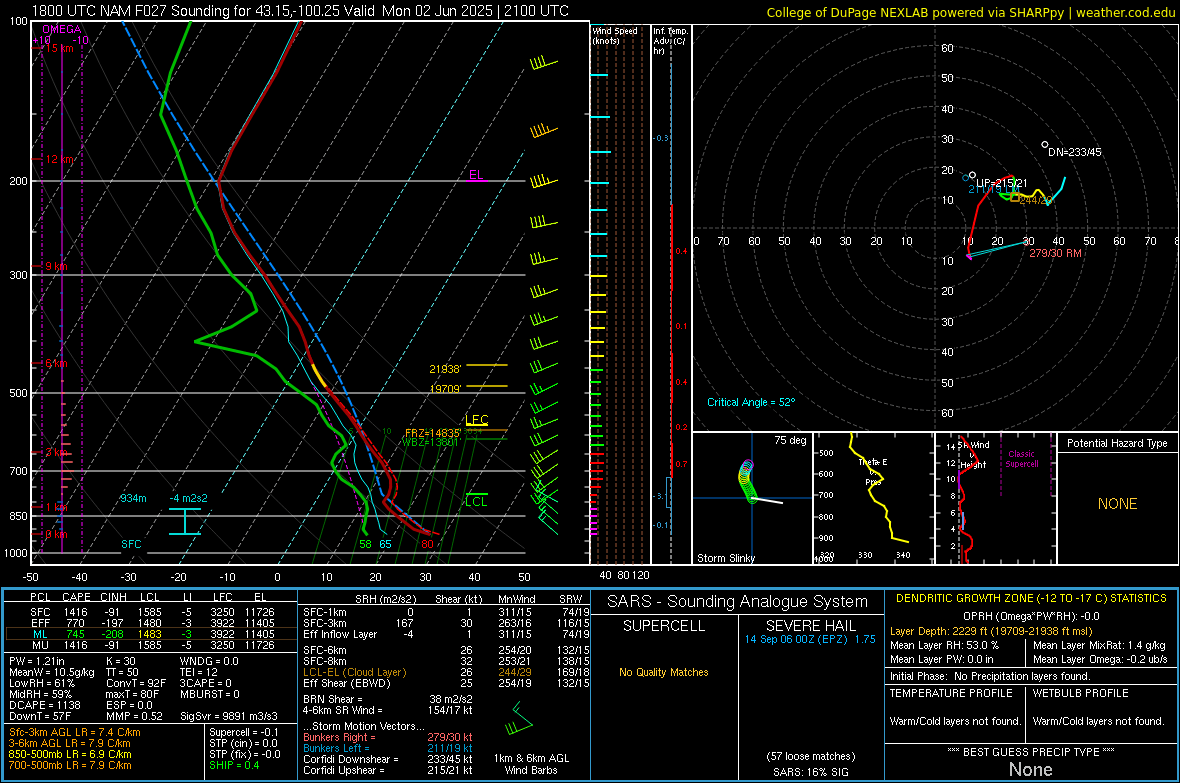Select the EFF parcel row
The height and width of the screenshot is (783, 1180).
[151, 623]
